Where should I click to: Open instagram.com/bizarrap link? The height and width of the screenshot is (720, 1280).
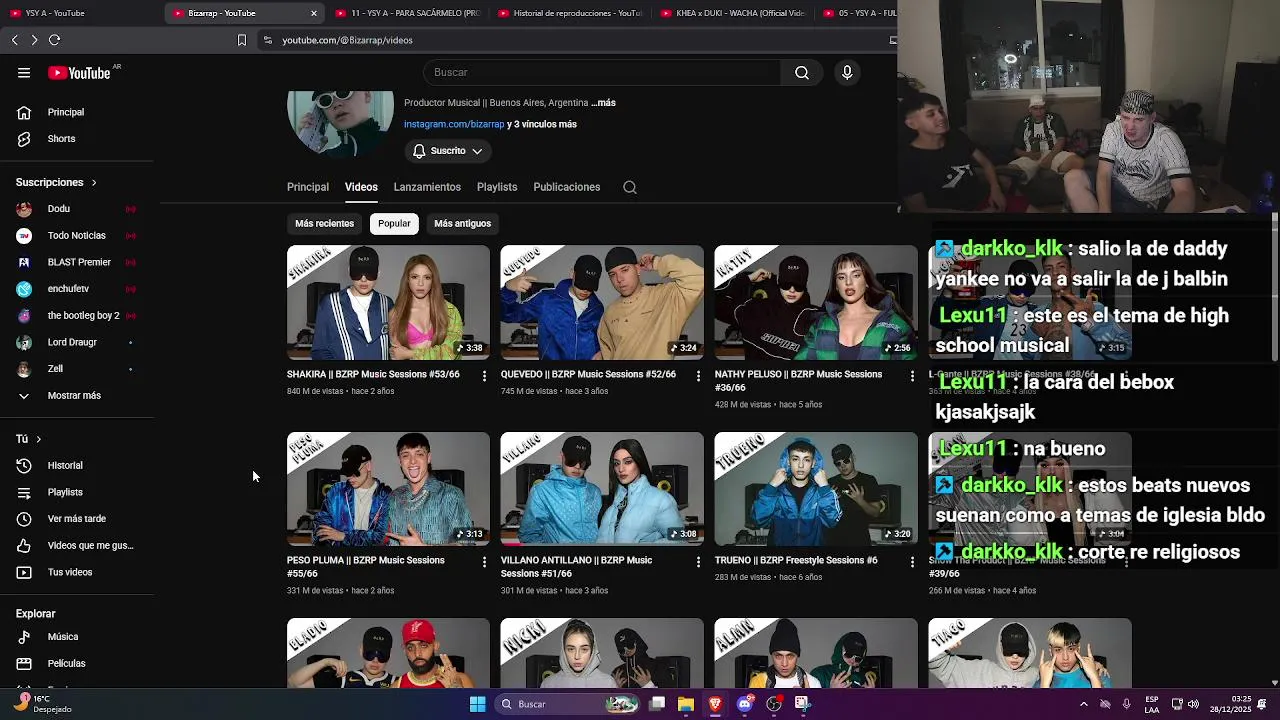point(454,124)
